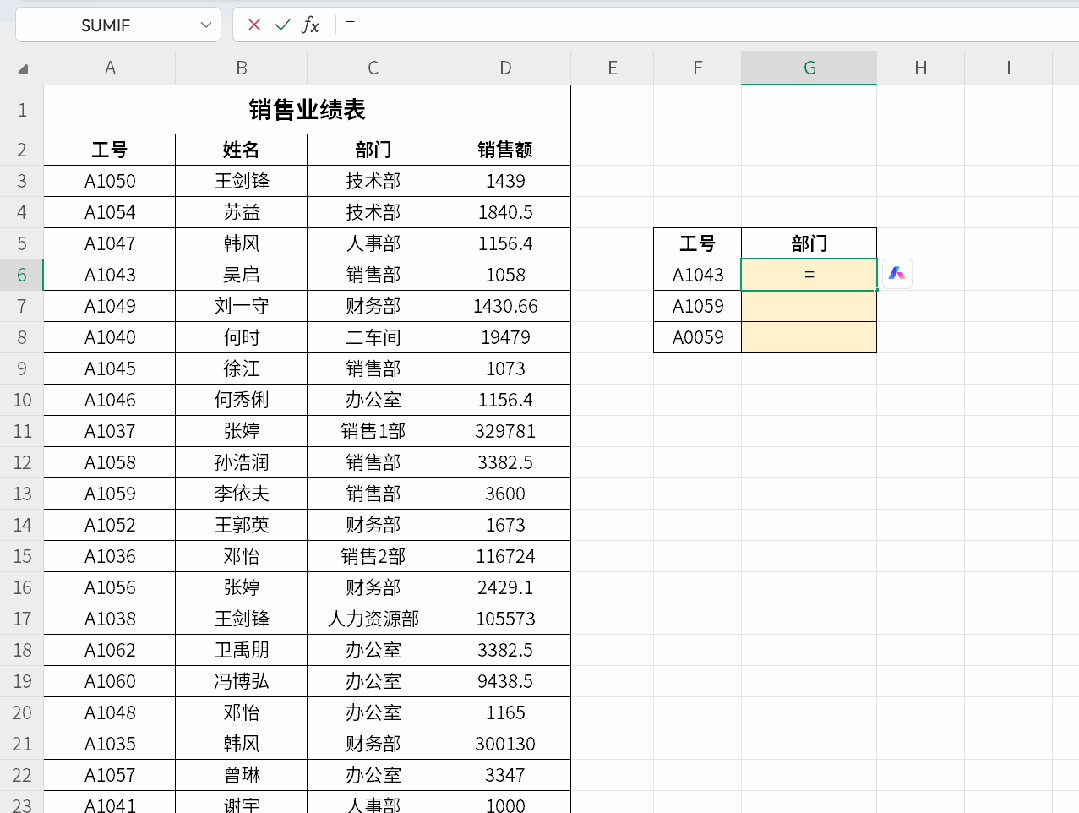
Task: Select the column A header
Action: click(110, 68)
